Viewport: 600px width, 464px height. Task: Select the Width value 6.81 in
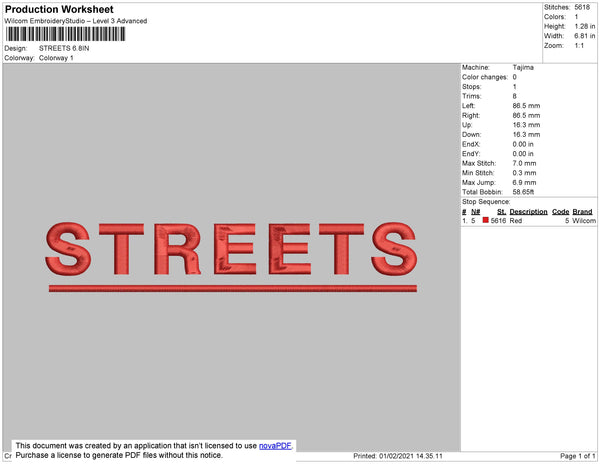585,36
